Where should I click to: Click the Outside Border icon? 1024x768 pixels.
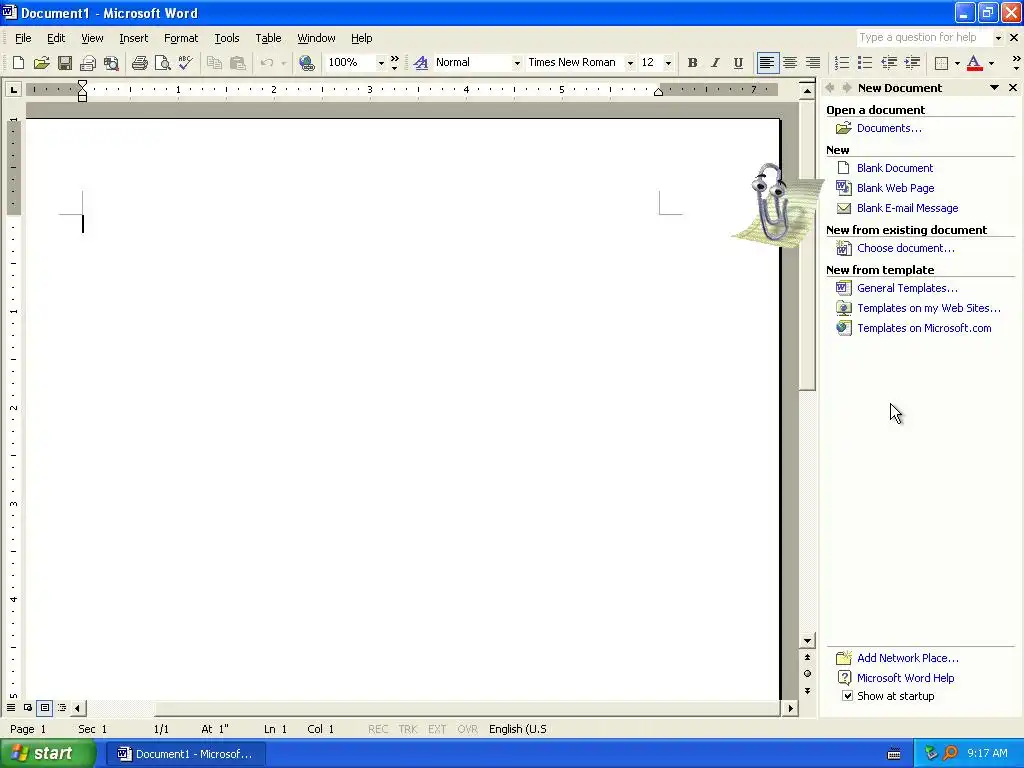(x=941, y=63)
